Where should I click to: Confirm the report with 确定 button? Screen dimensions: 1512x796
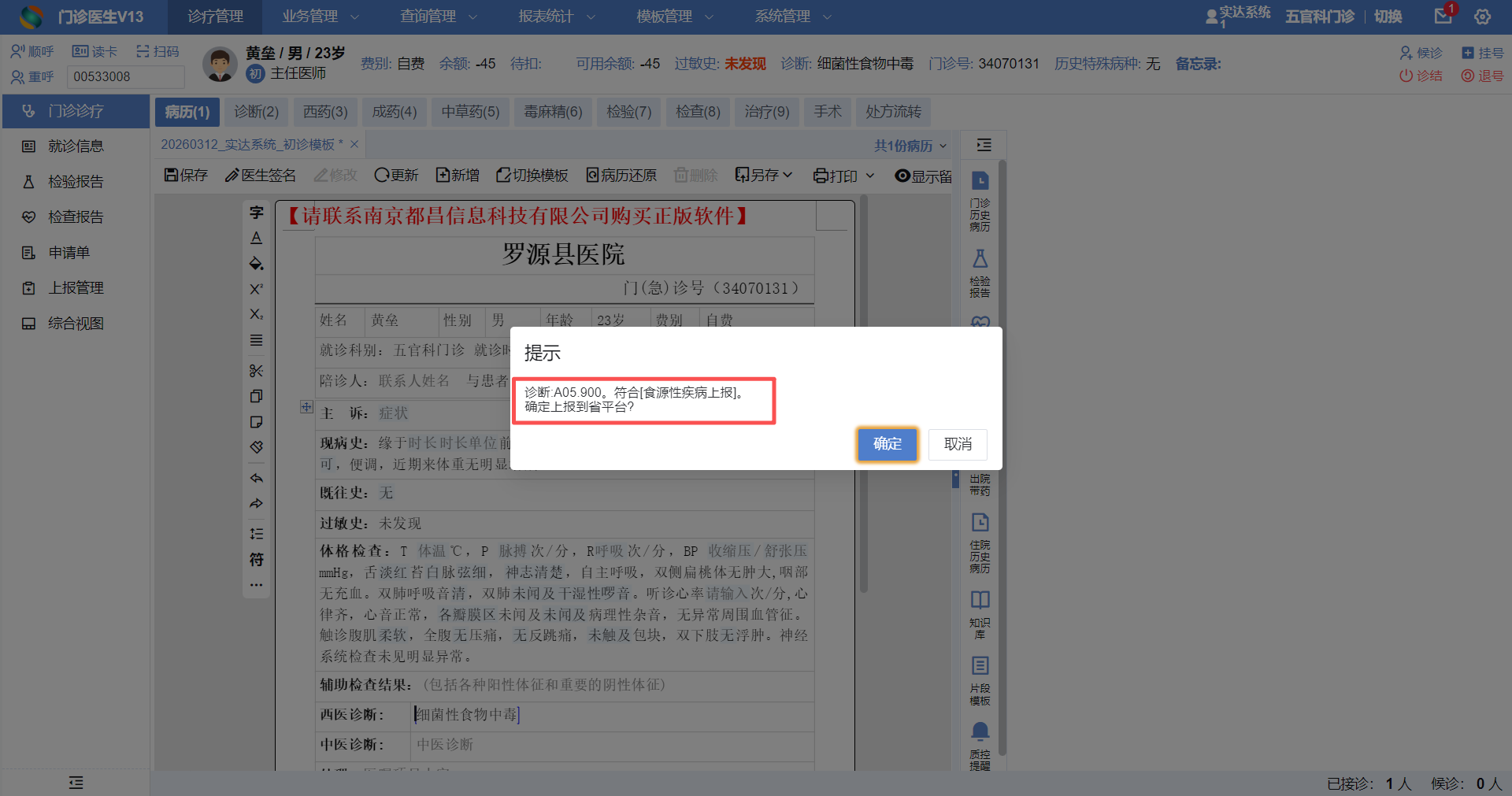click(888, 444)
